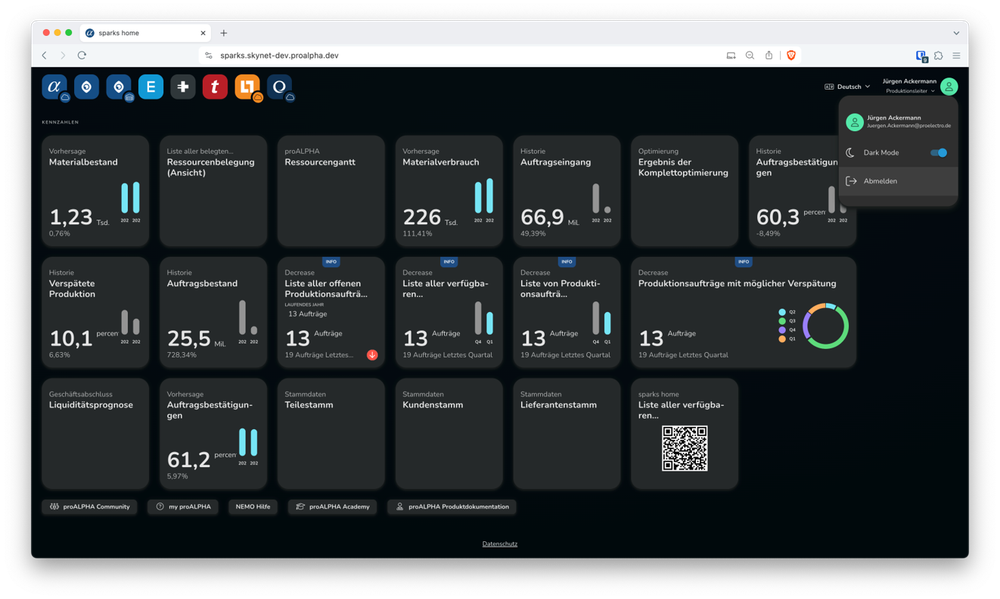Click INFO badge on Liste von Produktionsaufträ tile
1000x599 pixels.
(566, 262)
